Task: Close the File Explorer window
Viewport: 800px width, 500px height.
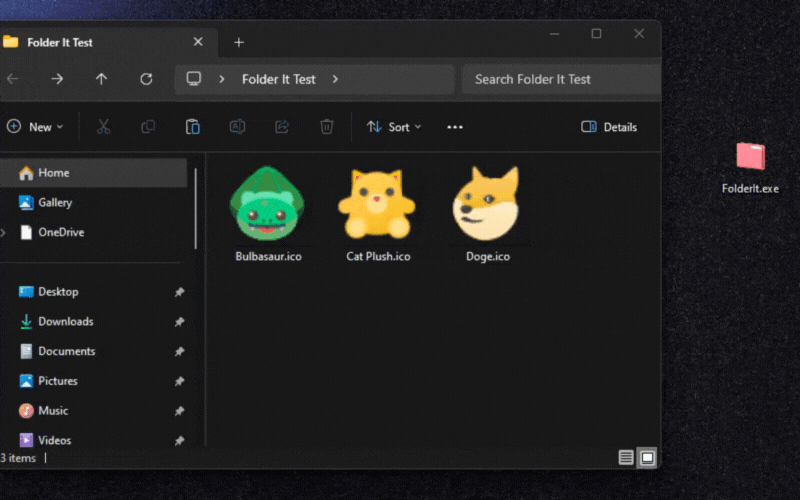Action: click(x=639, y=34)
